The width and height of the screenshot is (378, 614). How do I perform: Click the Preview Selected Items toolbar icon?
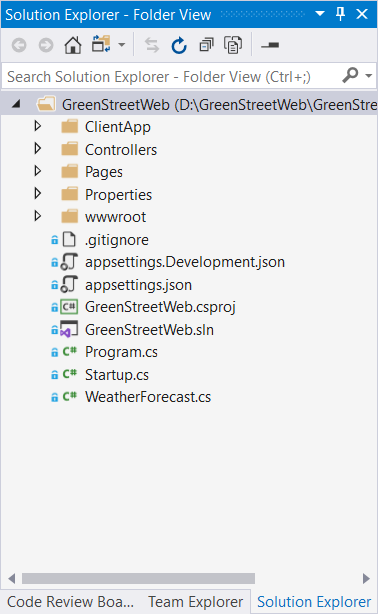click(x=270, y=45)
